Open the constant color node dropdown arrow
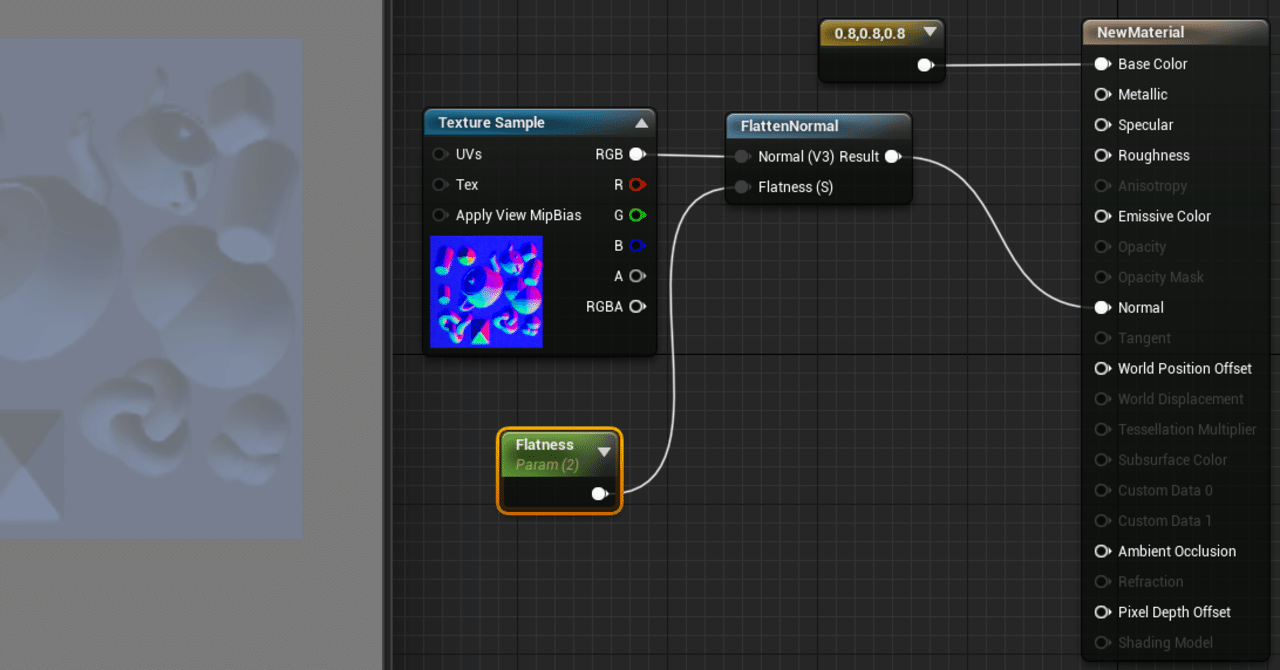The image size is (1280, 670). (x=930, y=32)
